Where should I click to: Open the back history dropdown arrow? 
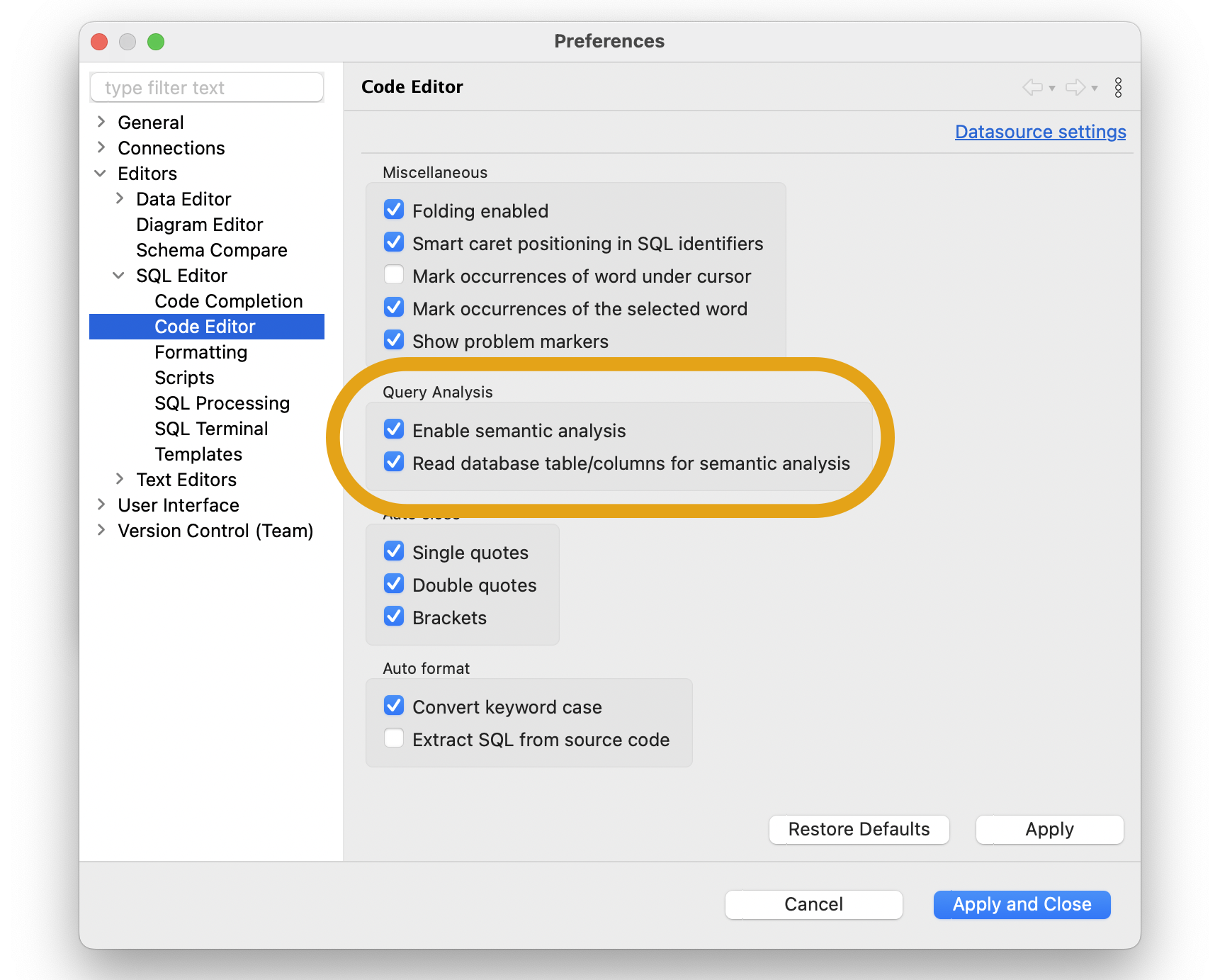point(1052,88)
